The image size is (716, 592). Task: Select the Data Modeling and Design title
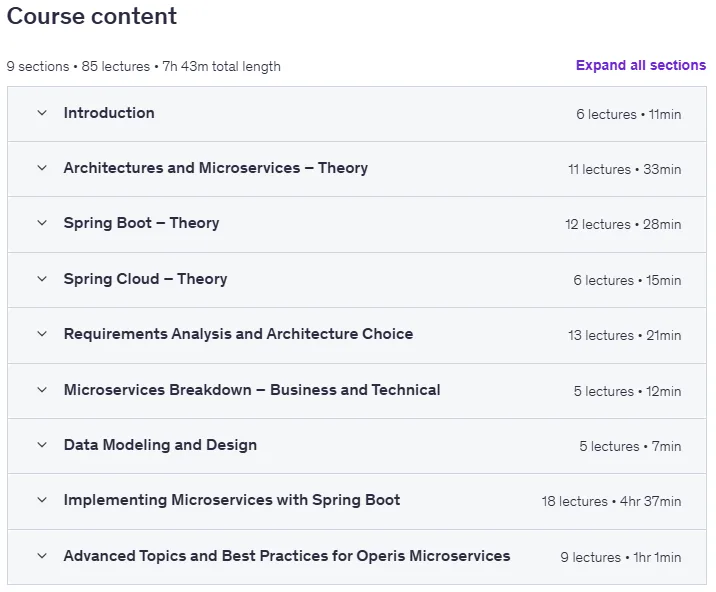tap(160, 445)
